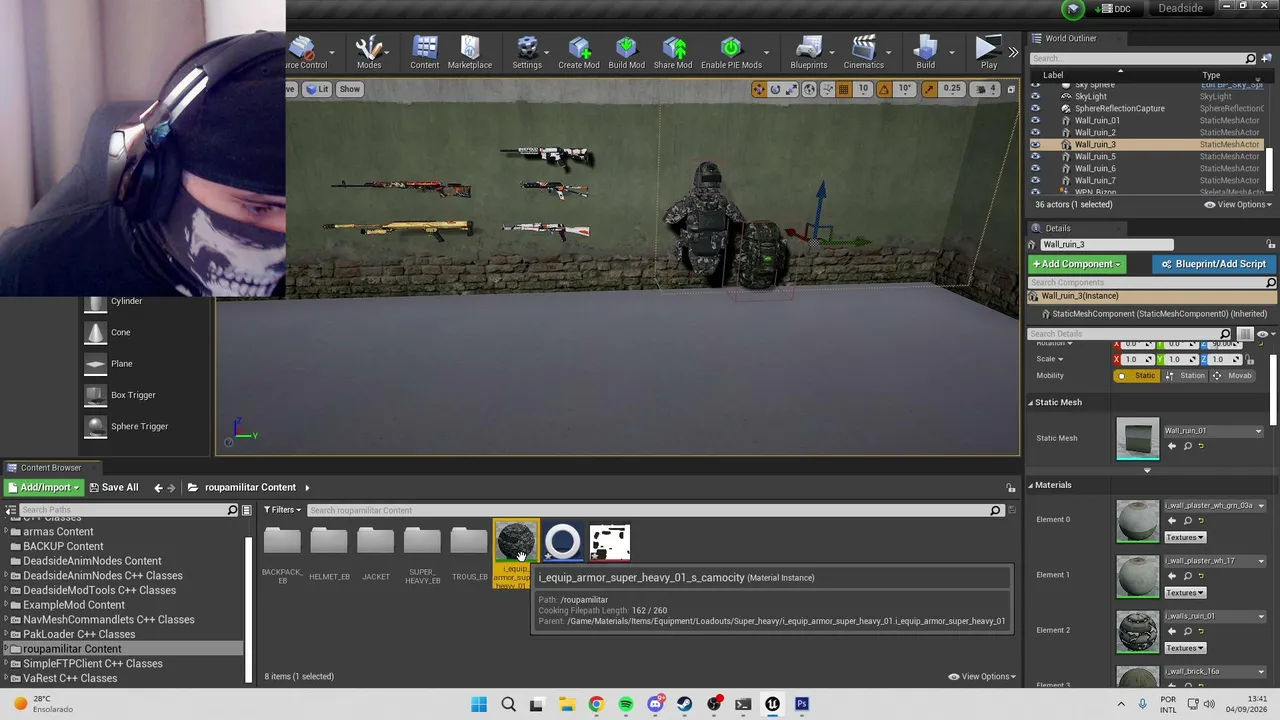This screenshot has width=1280, height=720.
Task: Open the Marketplace toolbar icon
Action: click(x=469, y=53)
